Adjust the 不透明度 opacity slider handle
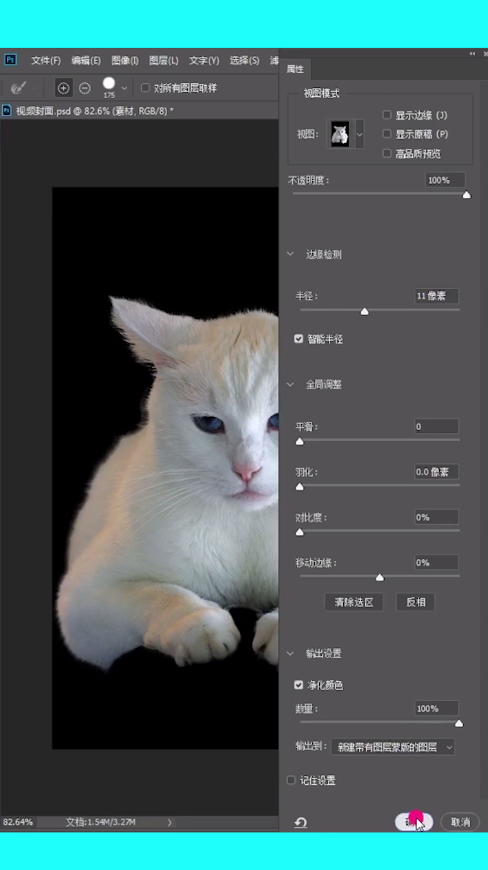488x870 pixels. tap(467, 195)
